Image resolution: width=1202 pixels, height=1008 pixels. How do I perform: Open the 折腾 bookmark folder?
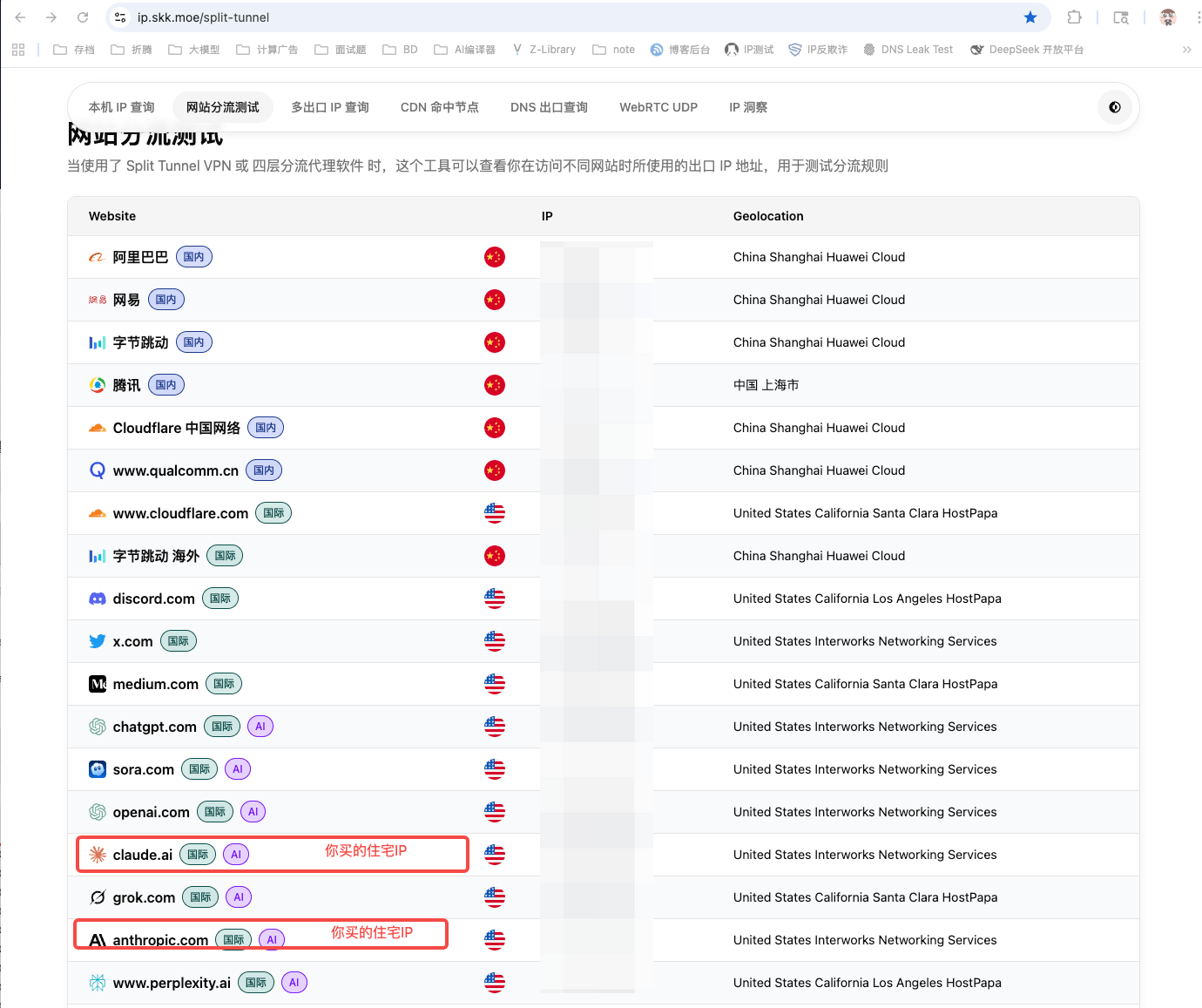coord(132,50)
